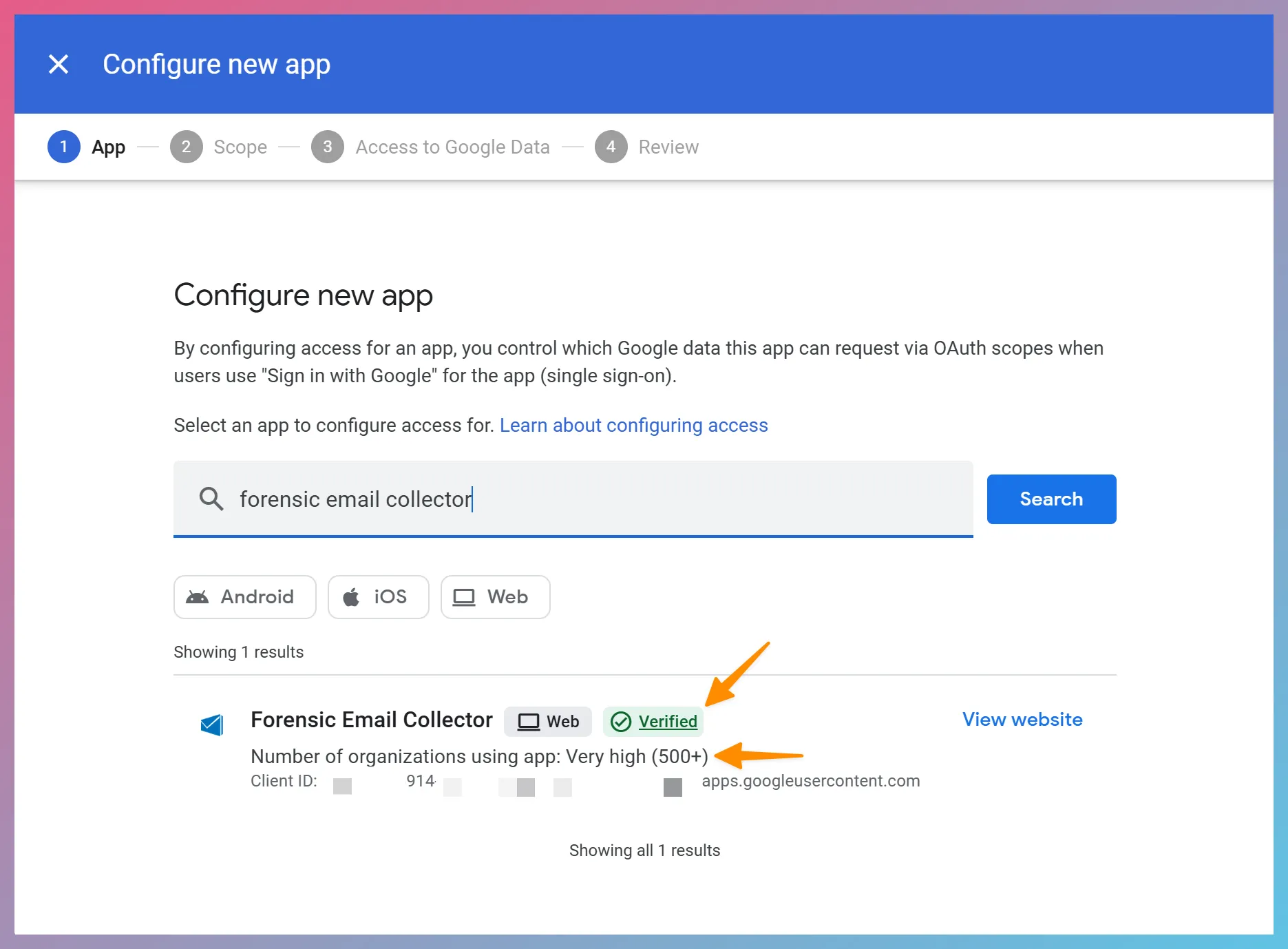Click the step 1 App circle
Viewport: 1288px width, 949px height.
[64, 147]
